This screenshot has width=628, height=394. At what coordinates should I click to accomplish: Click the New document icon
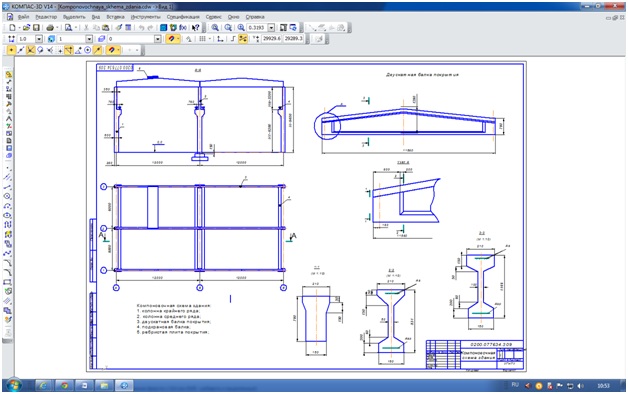(x=12, y=28)
